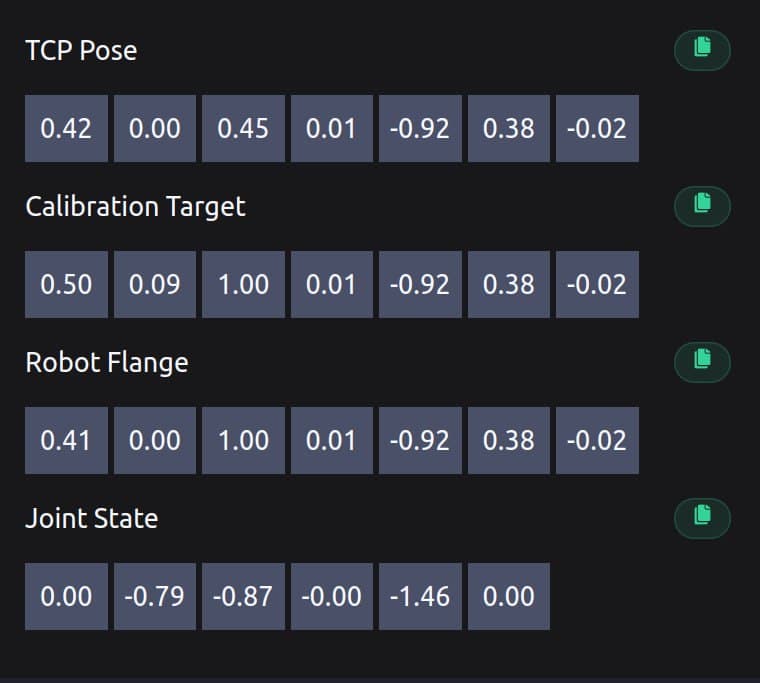Viewport: 760px width, 683px height.
Task: Select the 0.09 value in Calibration Target
Action: pyautogui.click(x=155, y=285)
